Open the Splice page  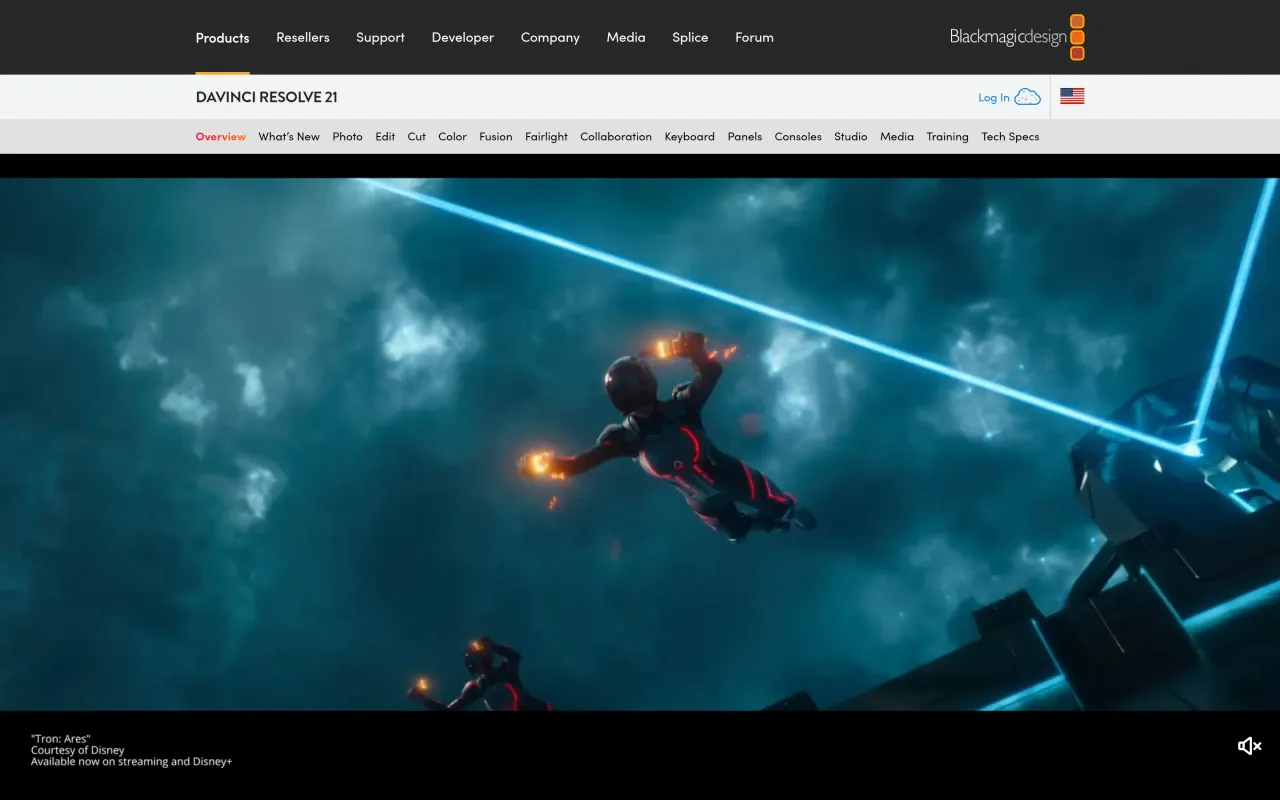click(690, 38)
